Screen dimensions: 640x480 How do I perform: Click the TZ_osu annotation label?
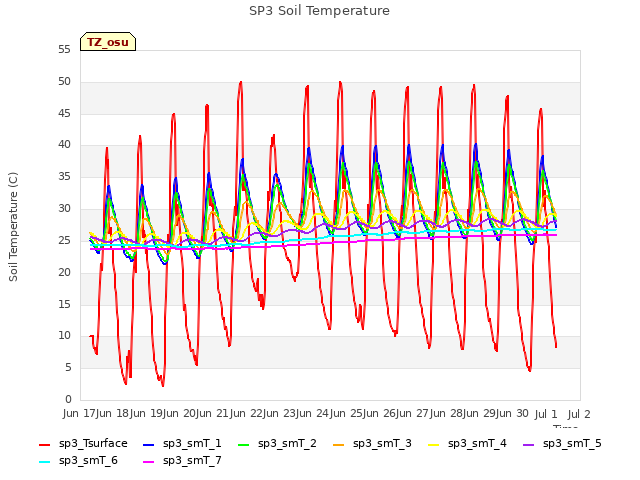[108, 42]
